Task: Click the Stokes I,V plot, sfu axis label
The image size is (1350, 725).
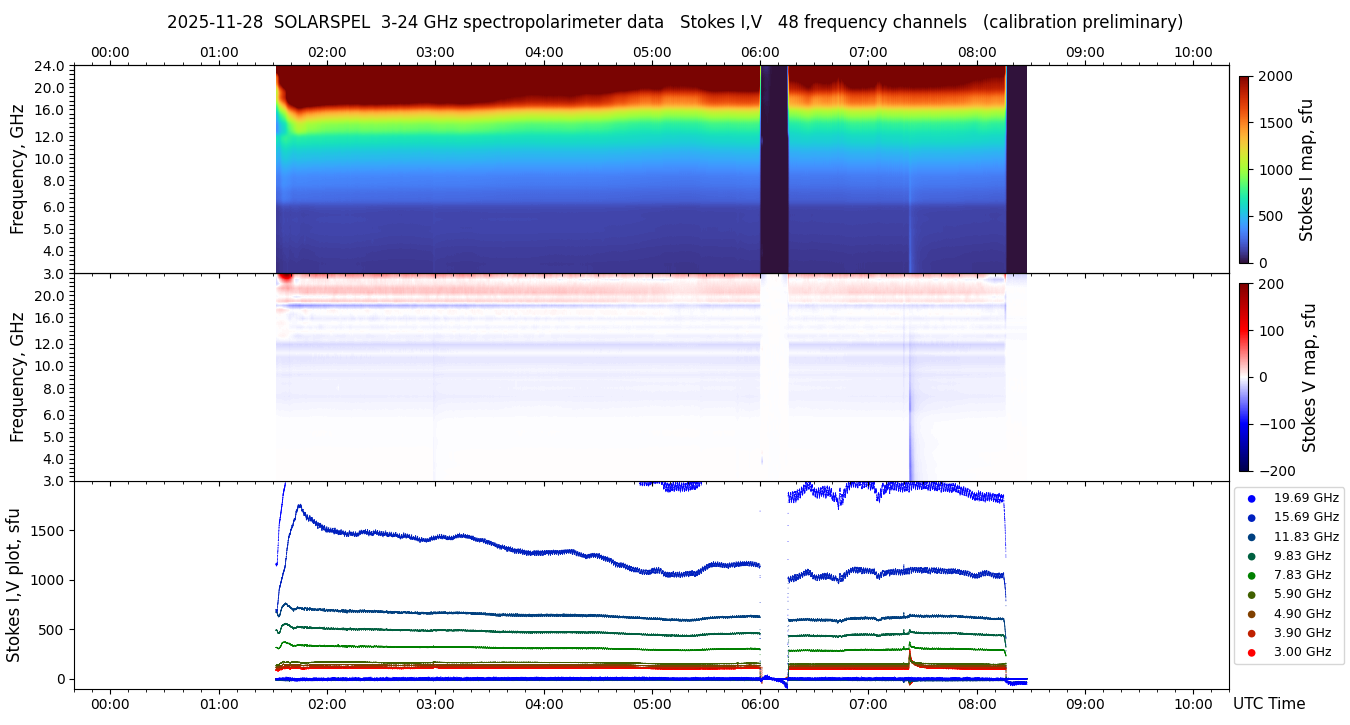Action: 14,585
